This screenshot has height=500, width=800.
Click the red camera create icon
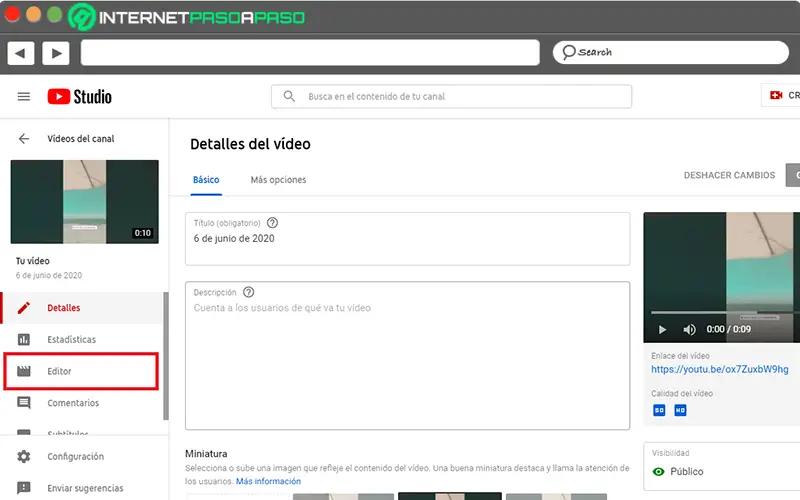(x=776, y=95)
